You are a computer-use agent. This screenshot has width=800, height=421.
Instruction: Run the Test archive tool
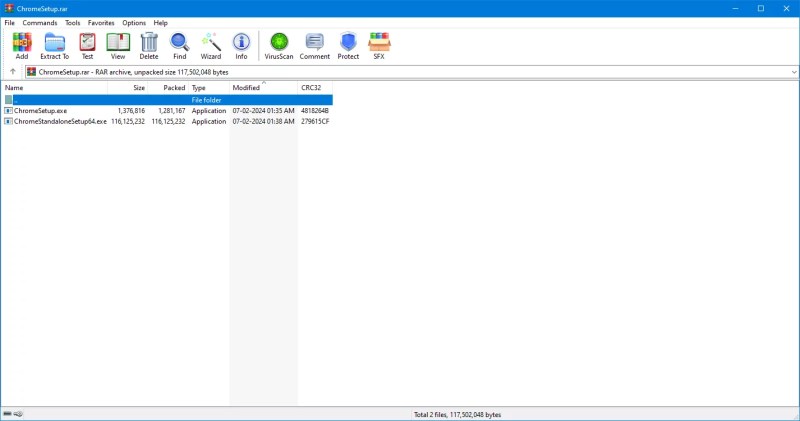[x=87, y=42]
